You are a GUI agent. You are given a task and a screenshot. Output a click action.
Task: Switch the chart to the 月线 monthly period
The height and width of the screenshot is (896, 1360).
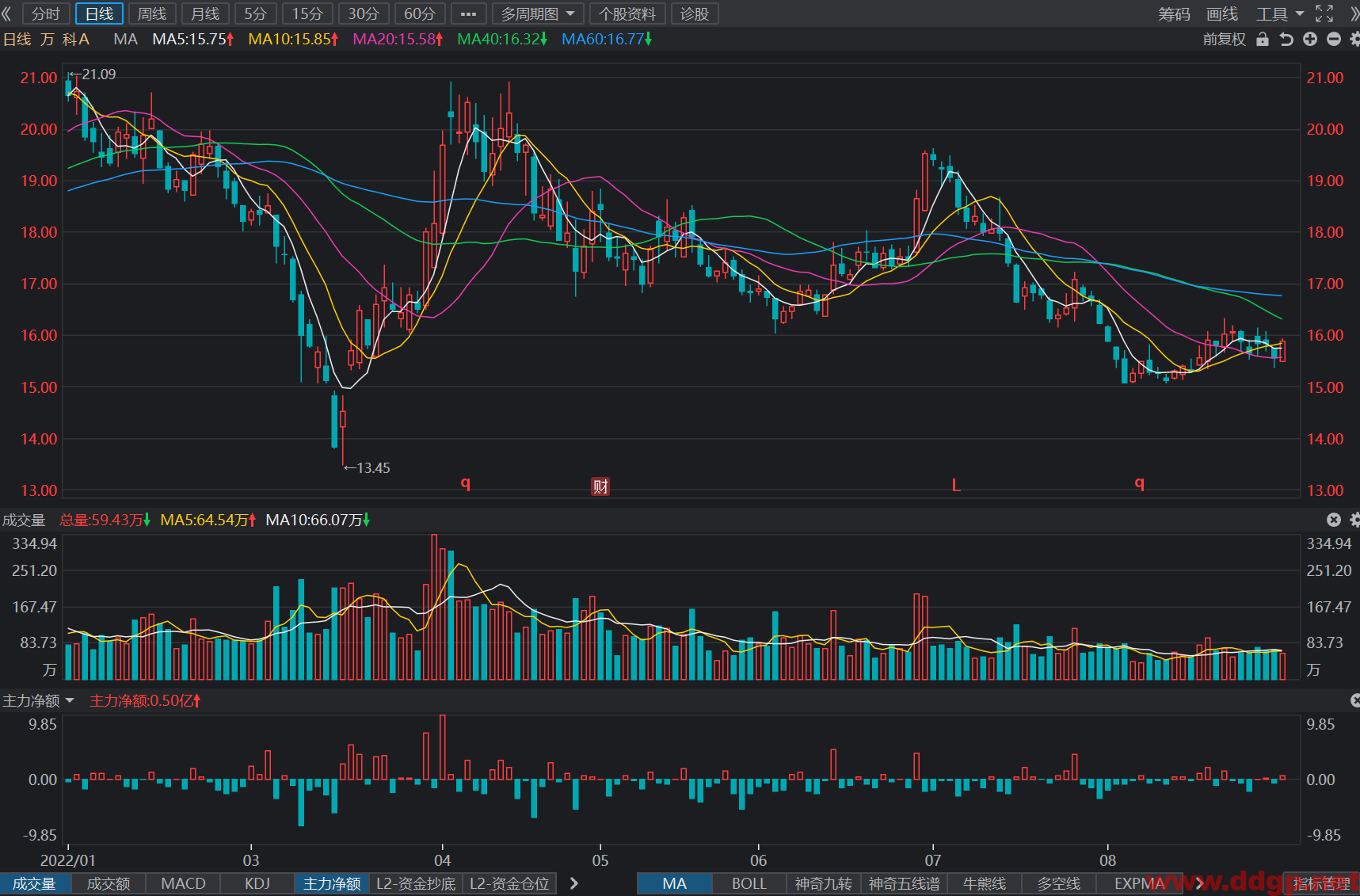click(x=205, y=13)
